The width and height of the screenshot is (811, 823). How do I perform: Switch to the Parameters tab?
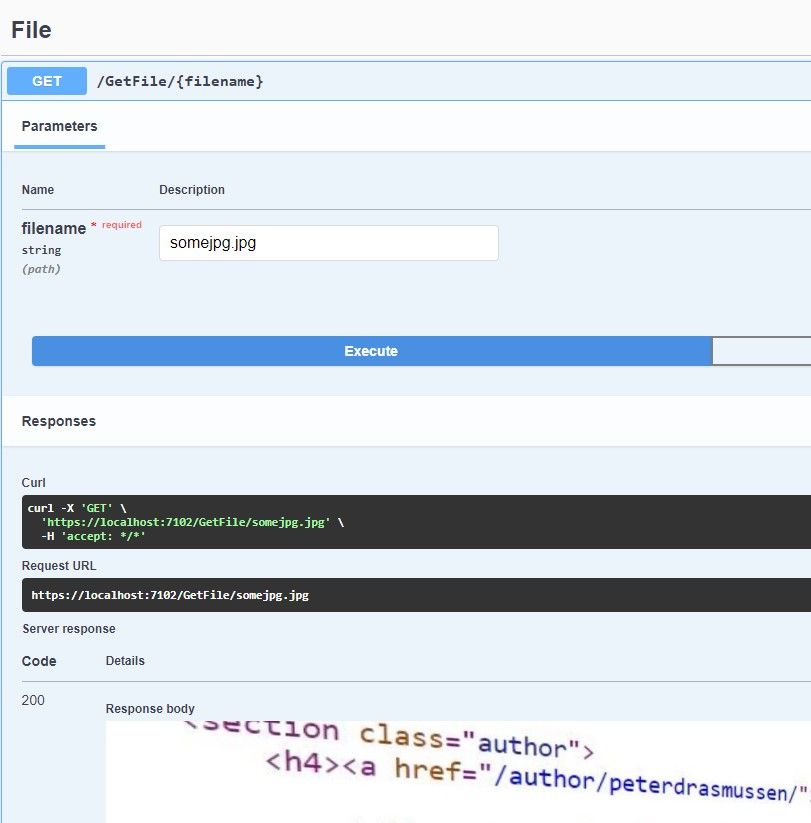click(58, 126)
